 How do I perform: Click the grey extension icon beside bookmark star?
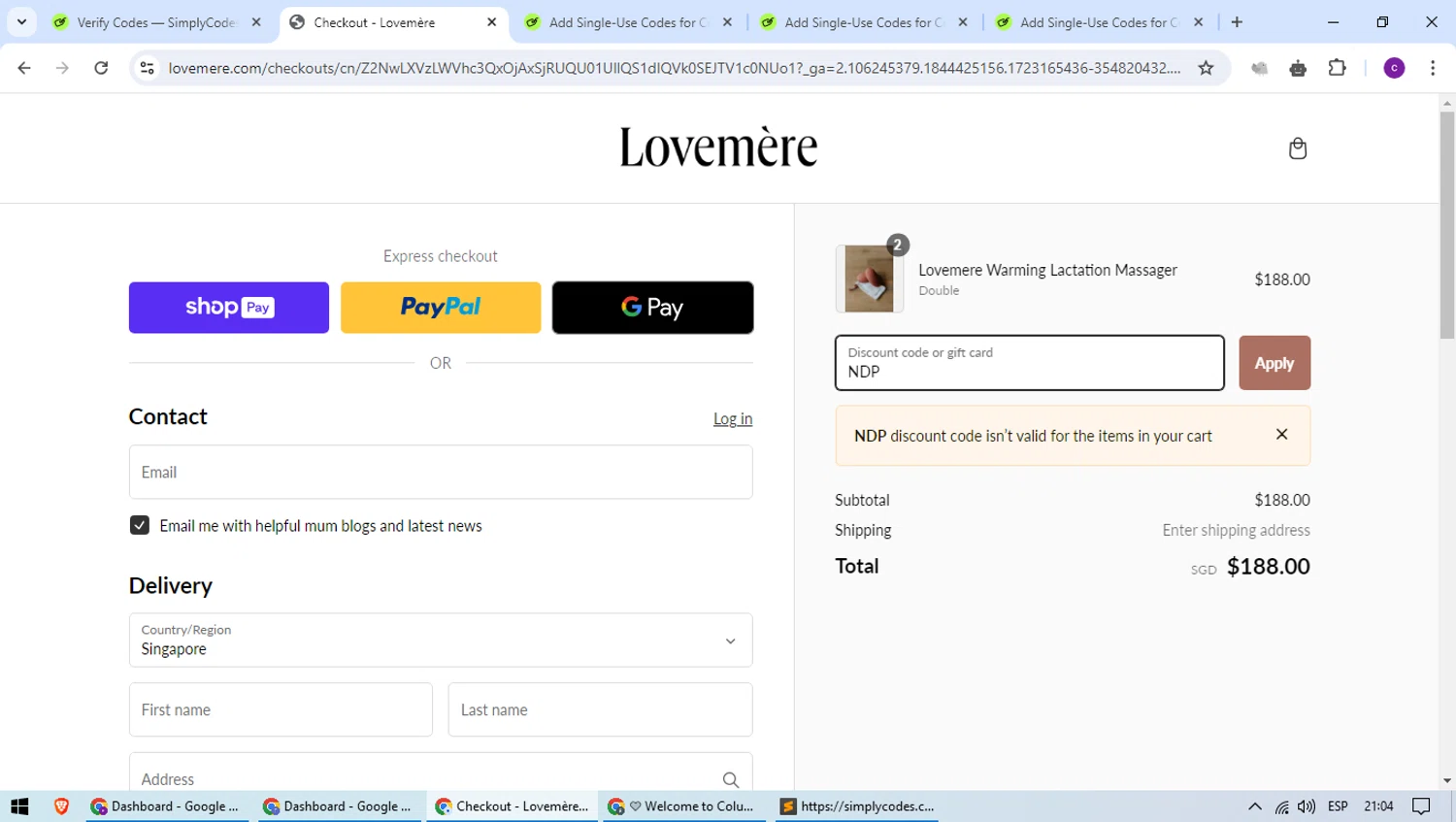pyautogui.click(x=1259, y=68)
